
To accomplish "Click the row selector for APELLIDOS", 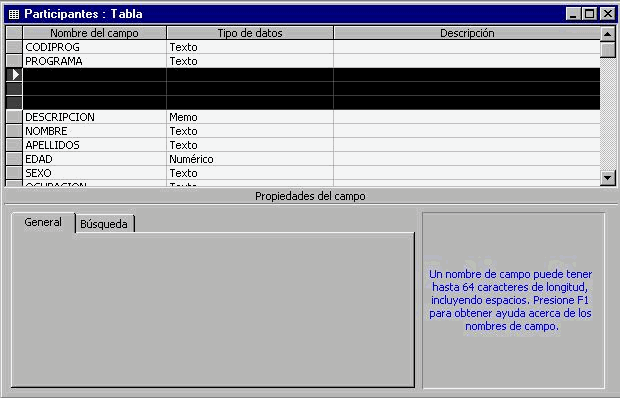I will pyautogui.click(x=14, y=145).
